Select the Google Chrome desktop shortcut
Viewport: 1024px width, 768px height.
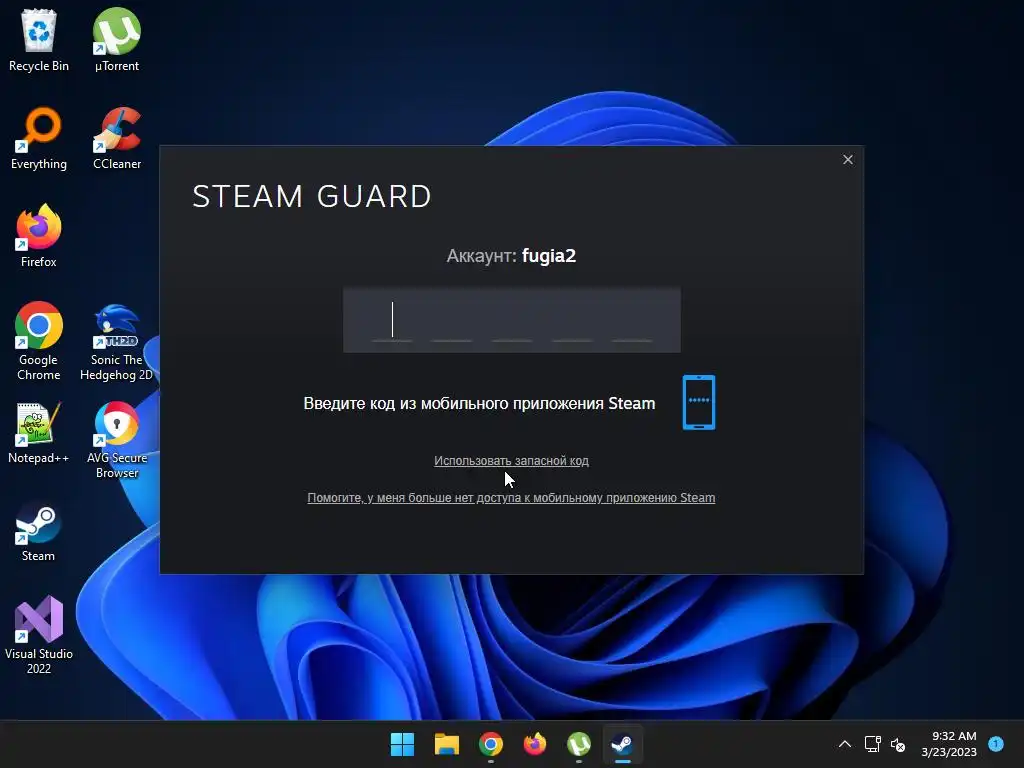(39, 341)
